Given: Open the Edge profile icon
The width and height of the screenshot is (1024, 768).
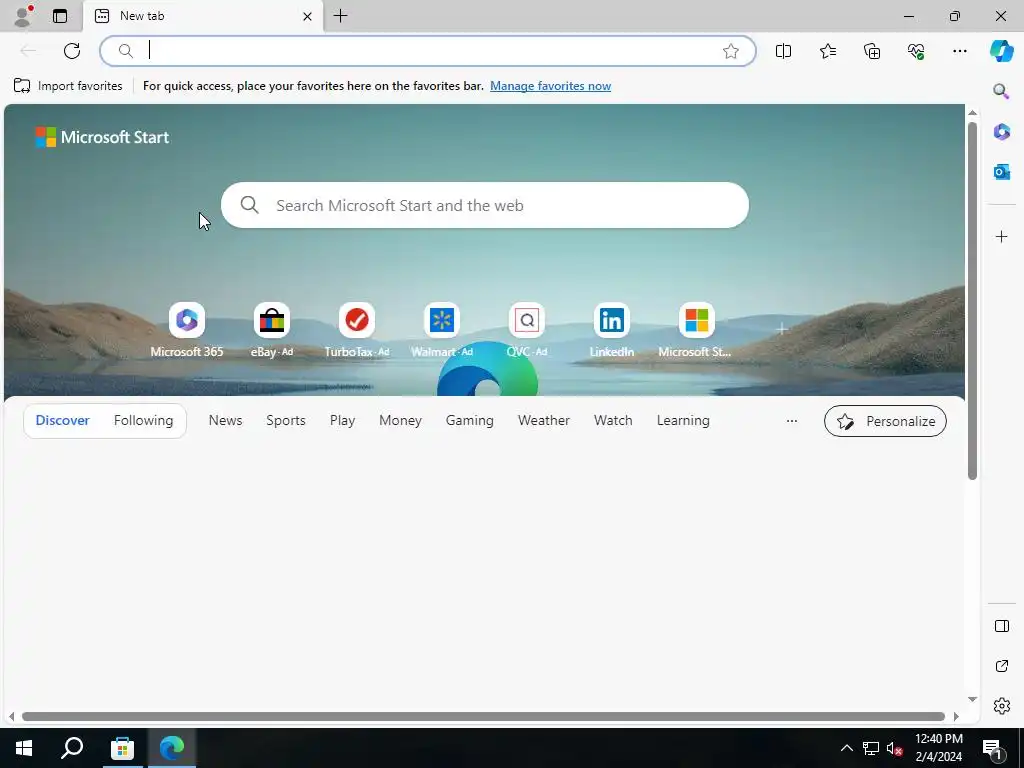Looking at the screenshot, I should click(23, 16).
